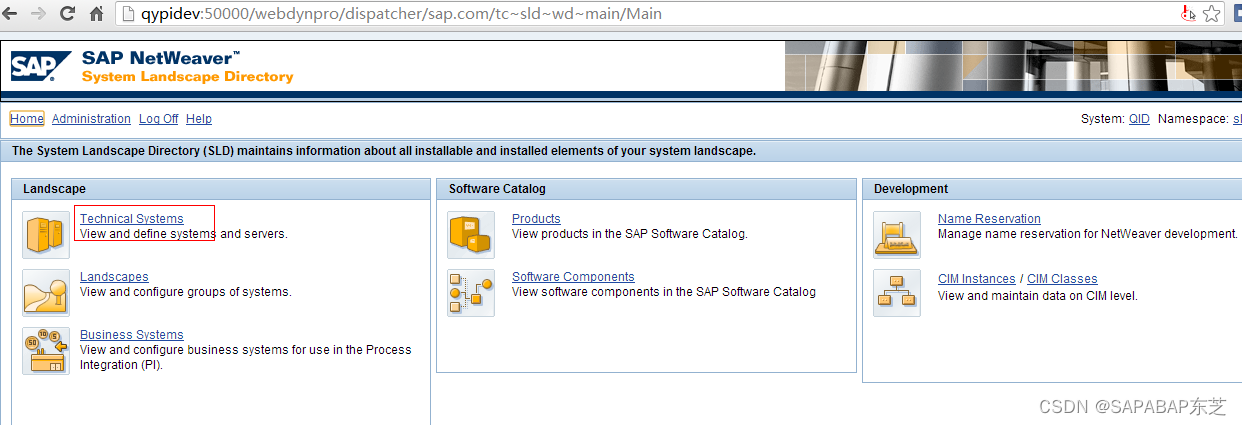Click the 'System:' label text
The width and height of the screenshot is (1242, 425).
point(1103,119)
